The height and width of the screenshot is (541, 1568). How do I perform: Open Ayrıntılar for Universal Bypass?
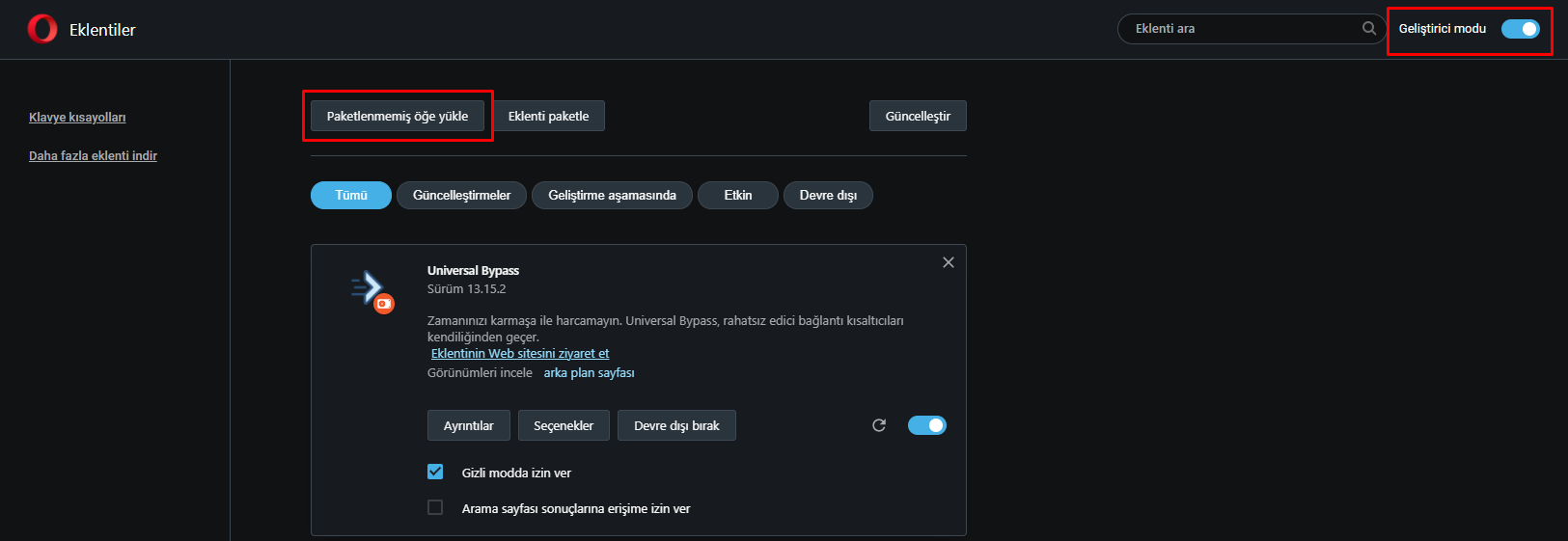pos(468,425)
